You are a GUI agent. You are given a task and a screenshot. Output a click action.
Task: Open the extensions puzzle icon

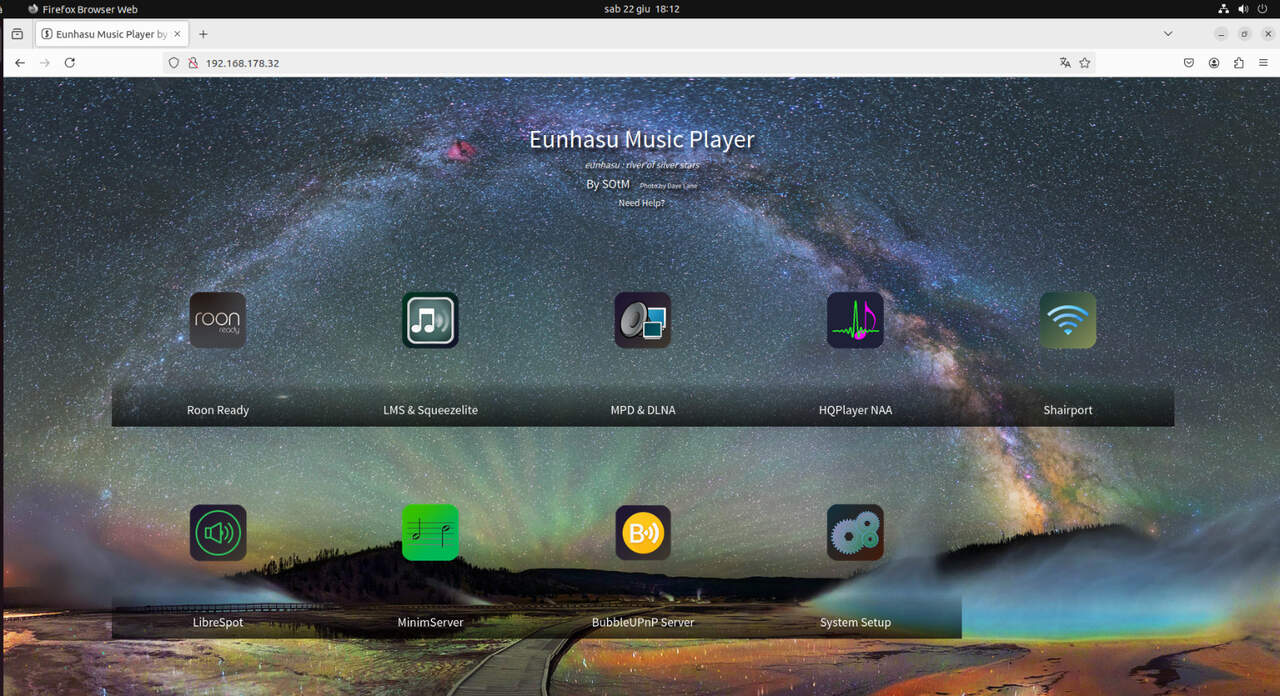1239,62
